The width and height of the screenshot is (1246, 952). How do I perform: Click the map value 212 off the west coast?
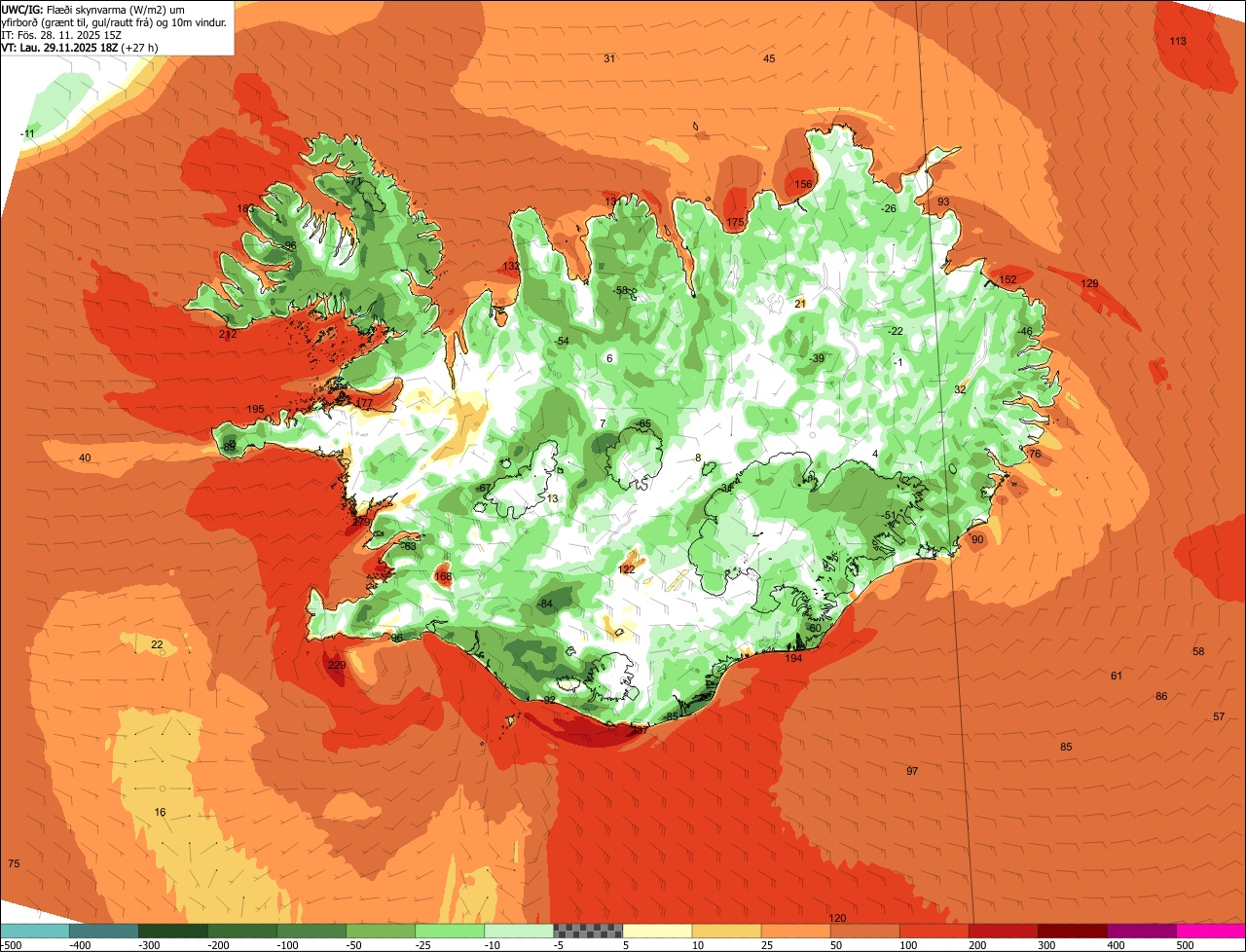tap(228, 334)
